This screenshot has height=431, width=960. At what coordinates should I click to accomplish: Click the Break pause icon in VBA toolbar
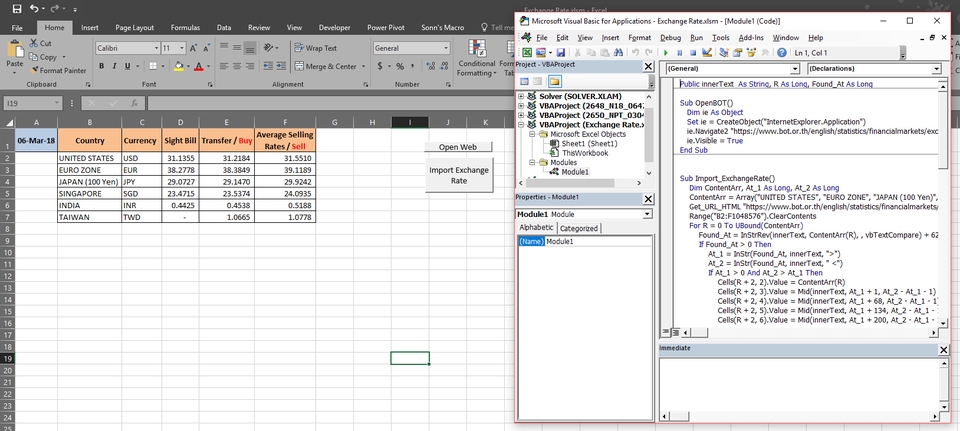pos(680,53)
